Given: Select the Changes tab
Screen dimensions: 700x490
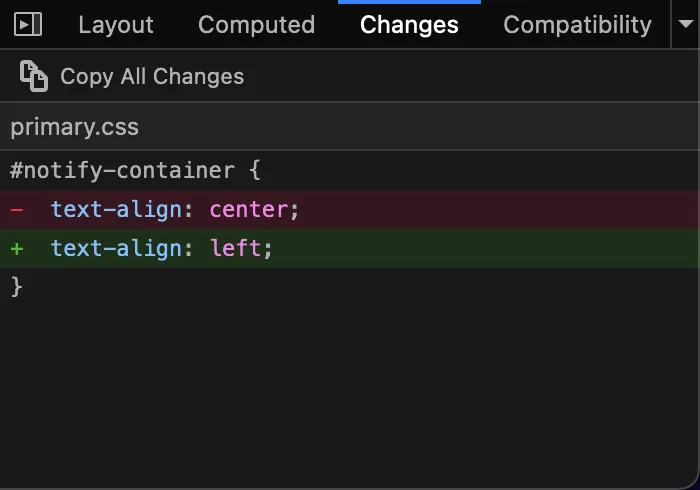Looking at the screenshot, I should (409, 25).
